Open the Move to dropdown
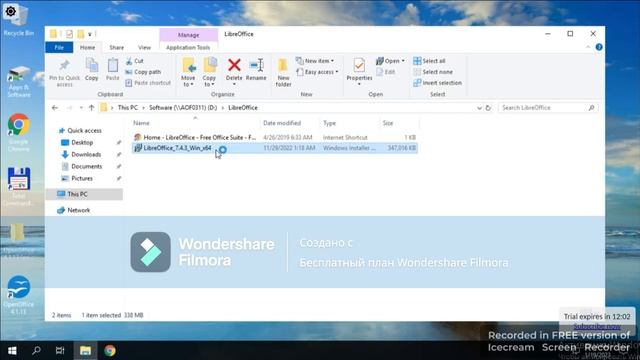Image resolution: width=640 pixels, height=360 pixels. point(188,72)
